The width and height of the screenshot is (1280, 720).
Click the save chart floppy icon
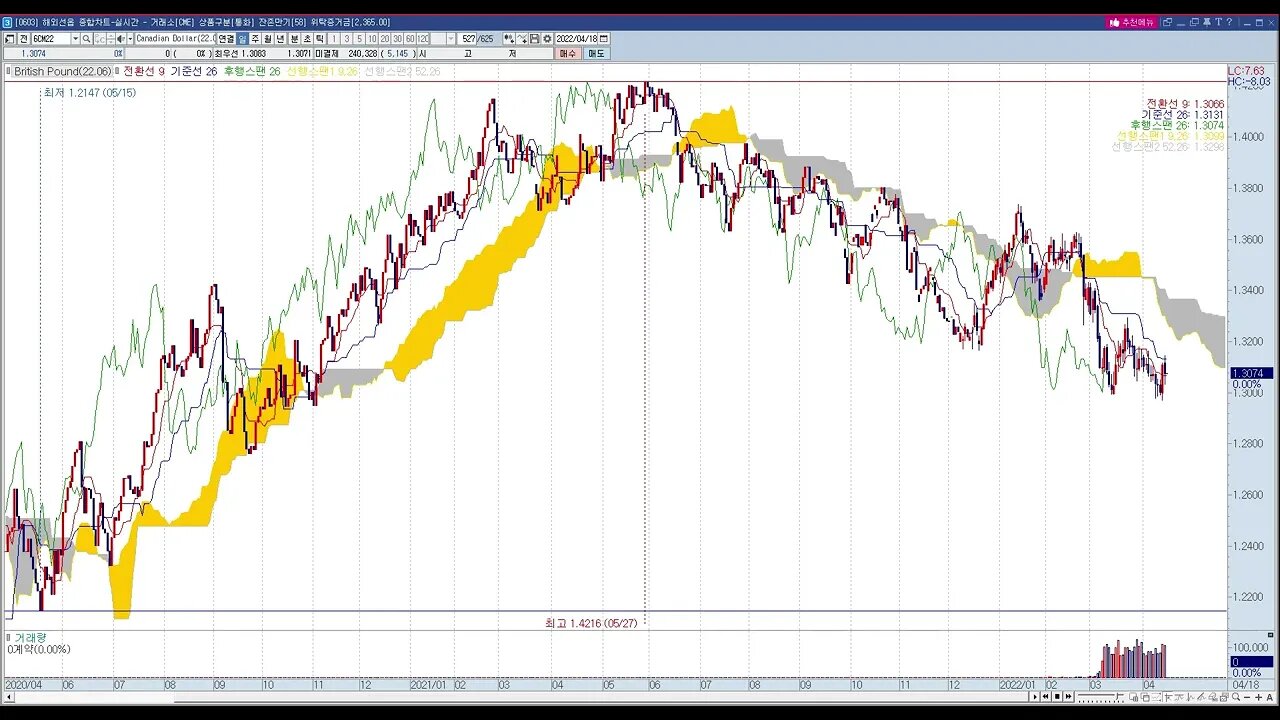(534, 39)
